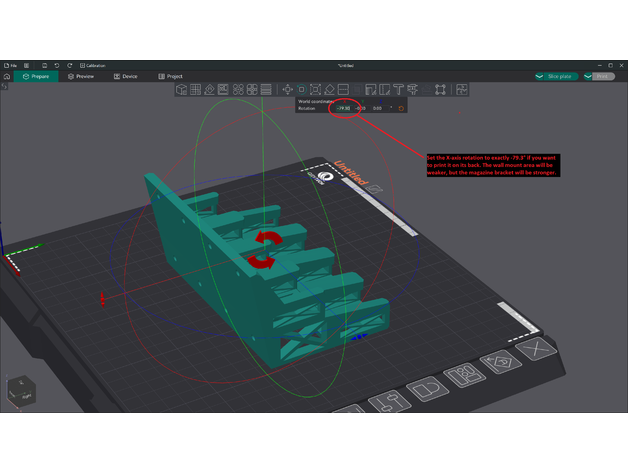Viewport: 628px width, 472px height.
Task: Select the Auto orient tool
Action: tap(210, 90)
